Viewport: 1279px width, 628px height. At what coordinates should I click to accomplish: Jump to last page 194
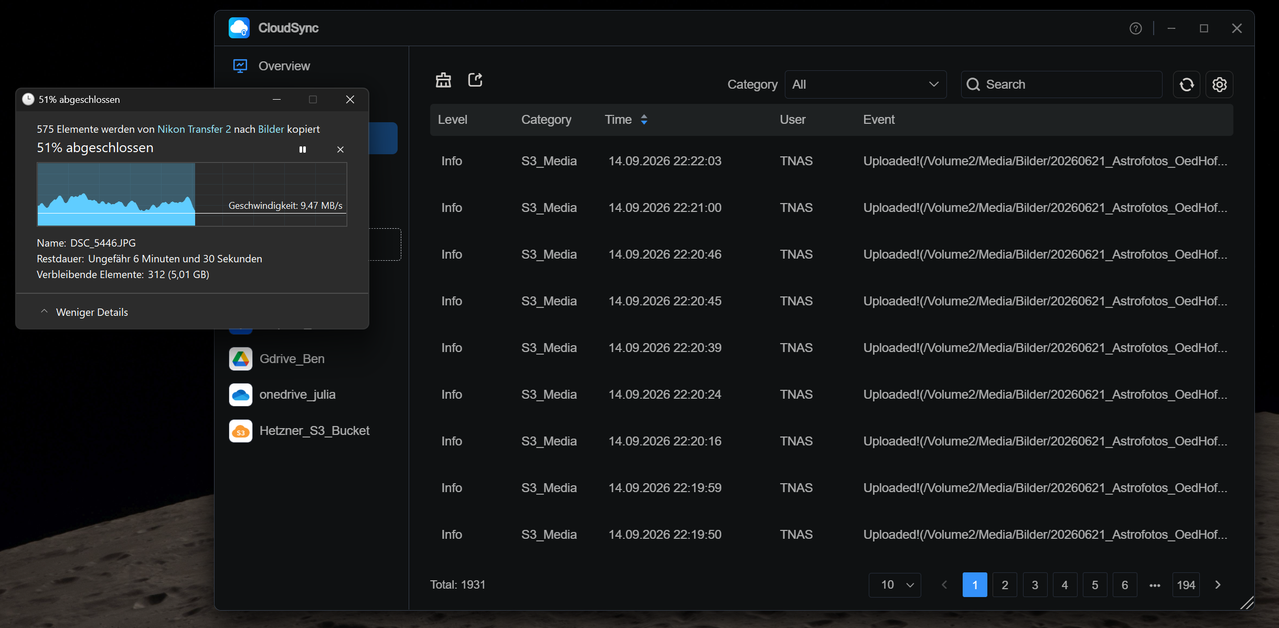pyautogui.click(x=1186, y=585)
